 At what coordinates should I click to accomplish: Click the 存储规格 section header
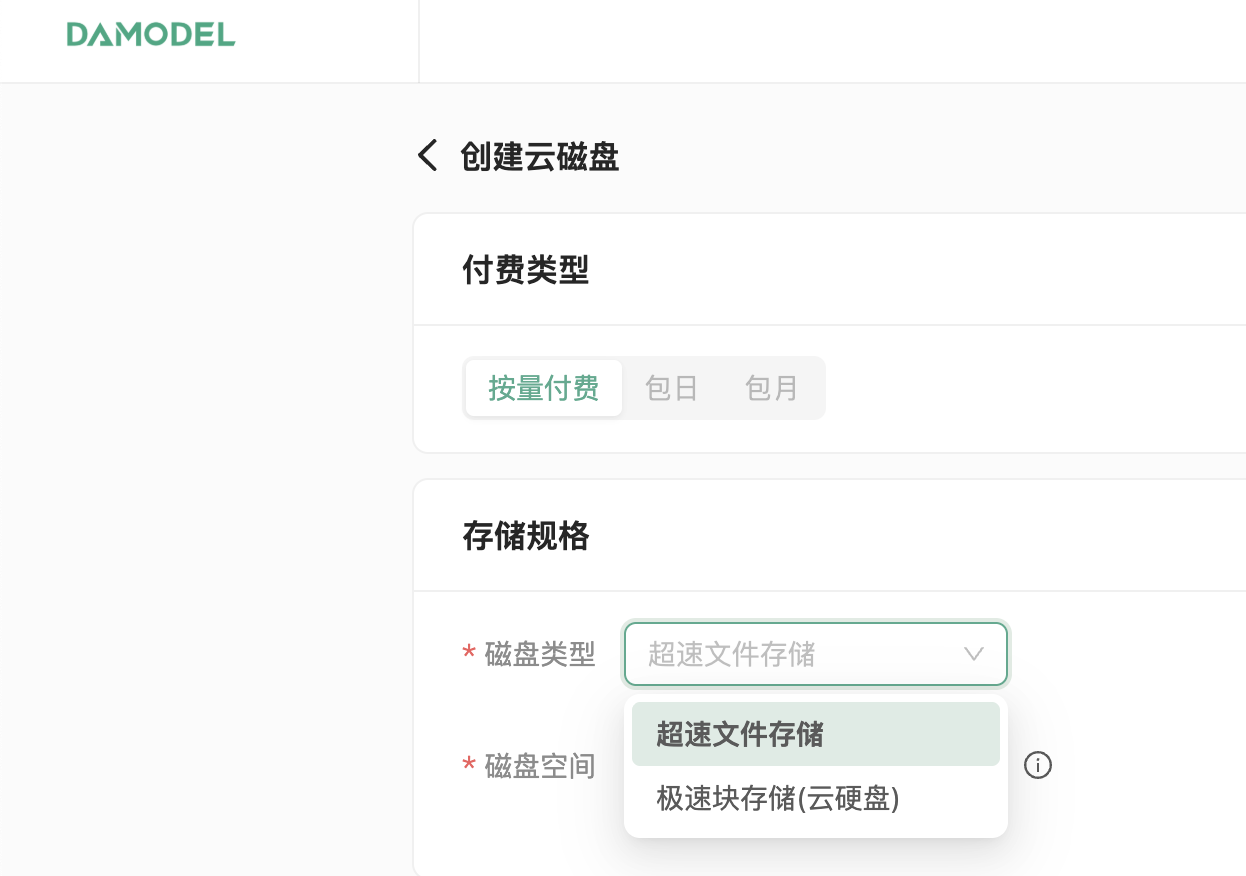[526, 536]
